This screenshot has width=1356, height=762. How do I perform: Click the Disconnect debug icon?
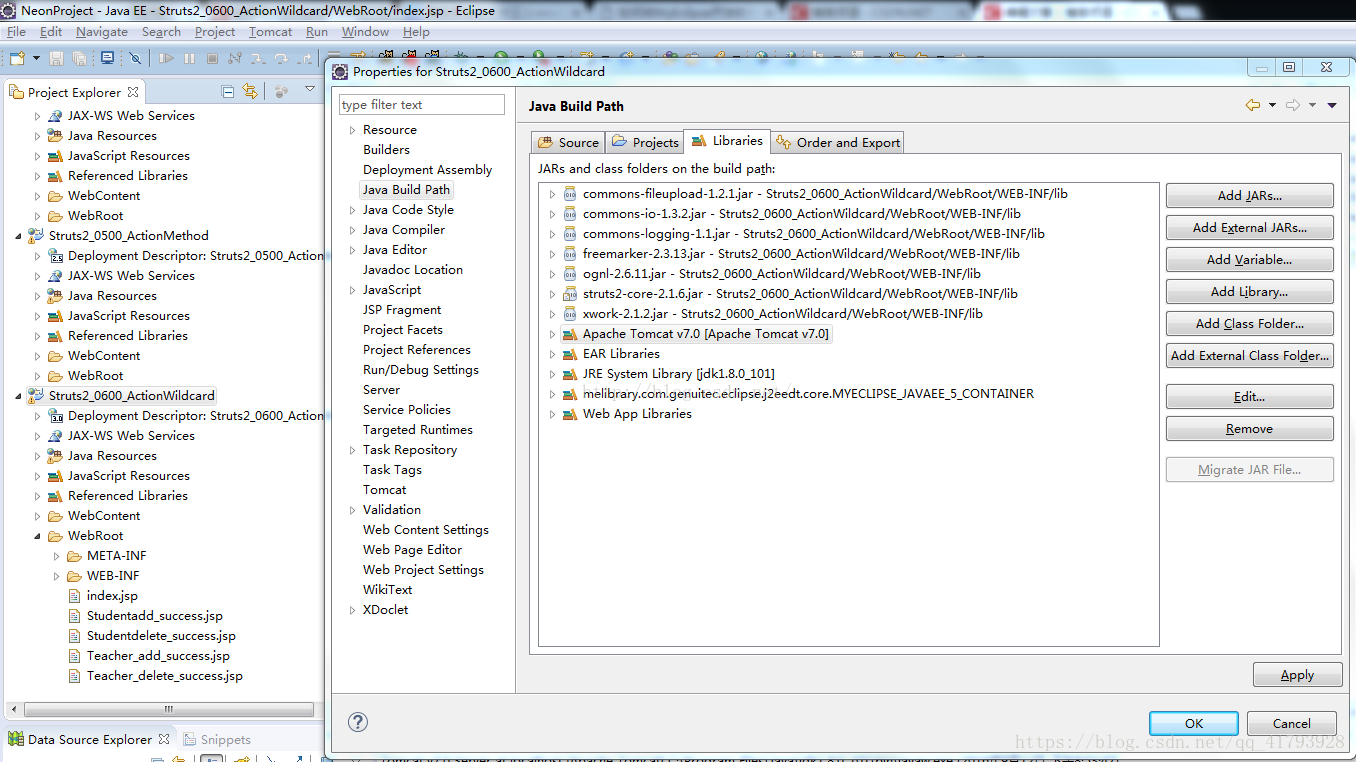click(235, 59)
